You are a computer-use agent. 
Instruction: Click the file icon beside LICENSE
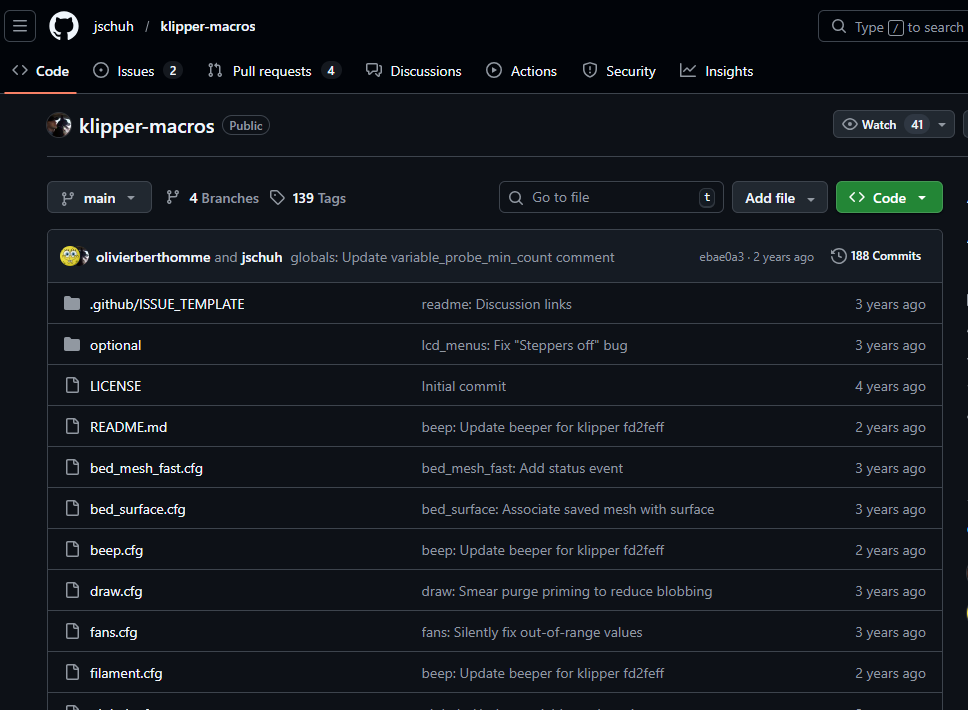(72, 386)
